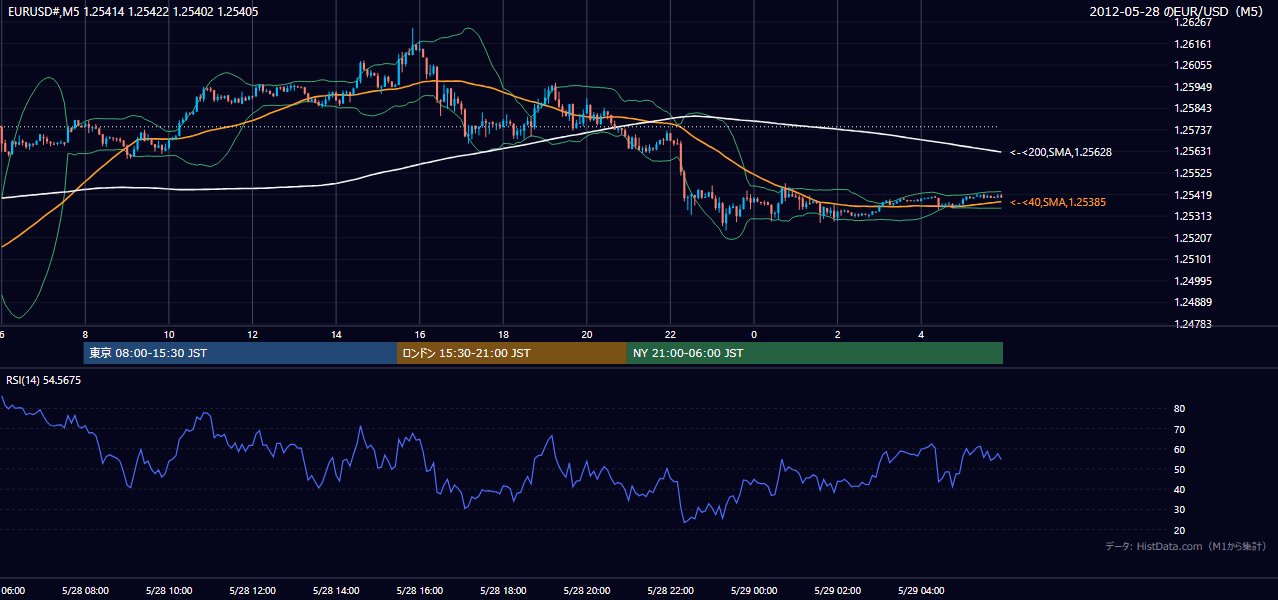Click hour 12 on the chart axis
Image resolution: width=1278 pixels, height=600 pixels.
click(253, 334)
